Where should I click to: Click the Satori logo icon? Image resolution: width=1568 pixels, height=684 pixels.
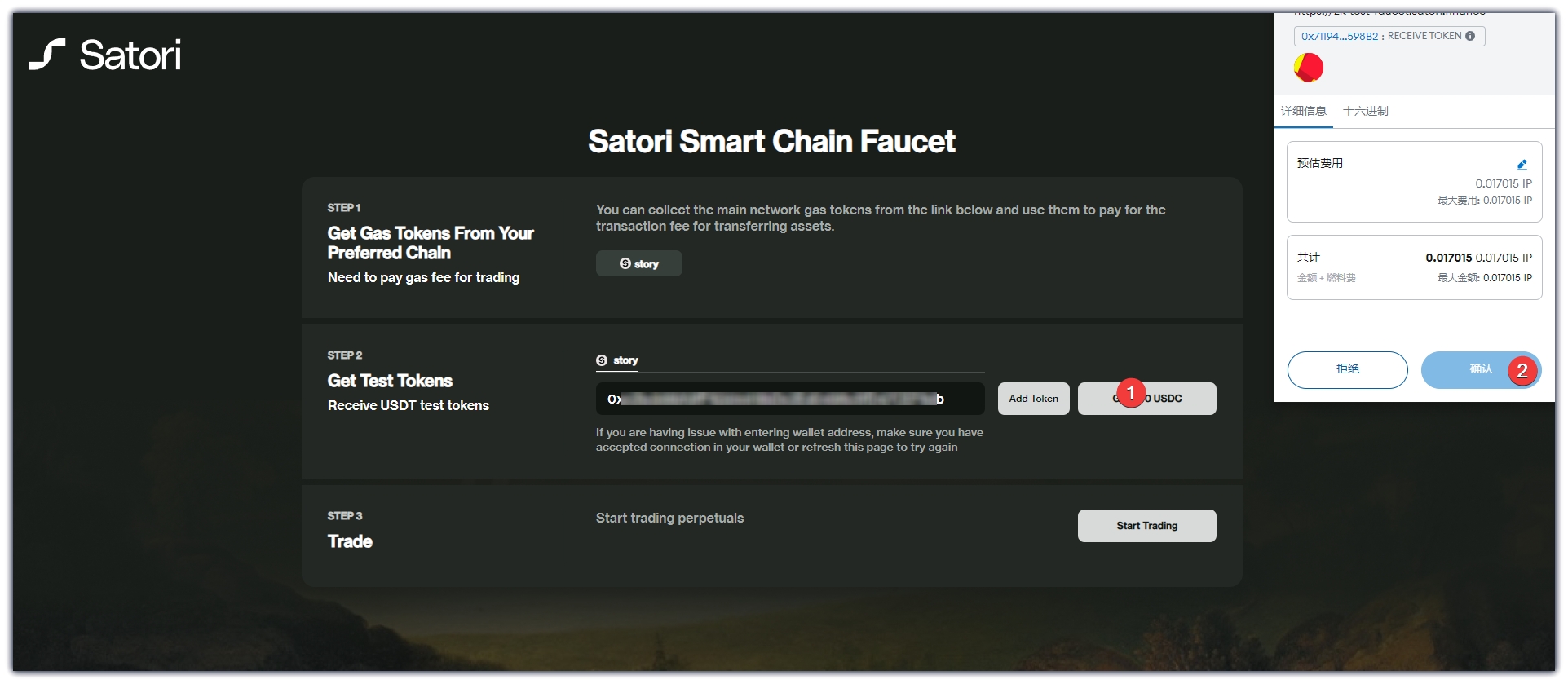(x=46, y=55)
